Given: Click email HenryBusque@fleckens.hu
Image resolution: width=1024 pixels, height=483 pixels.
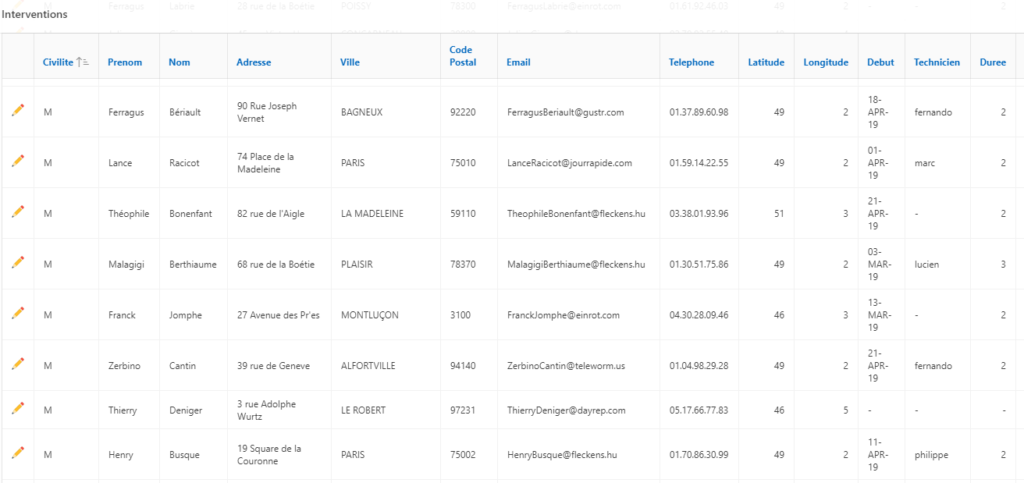Looking at the screenshot, I should [562, 455].
